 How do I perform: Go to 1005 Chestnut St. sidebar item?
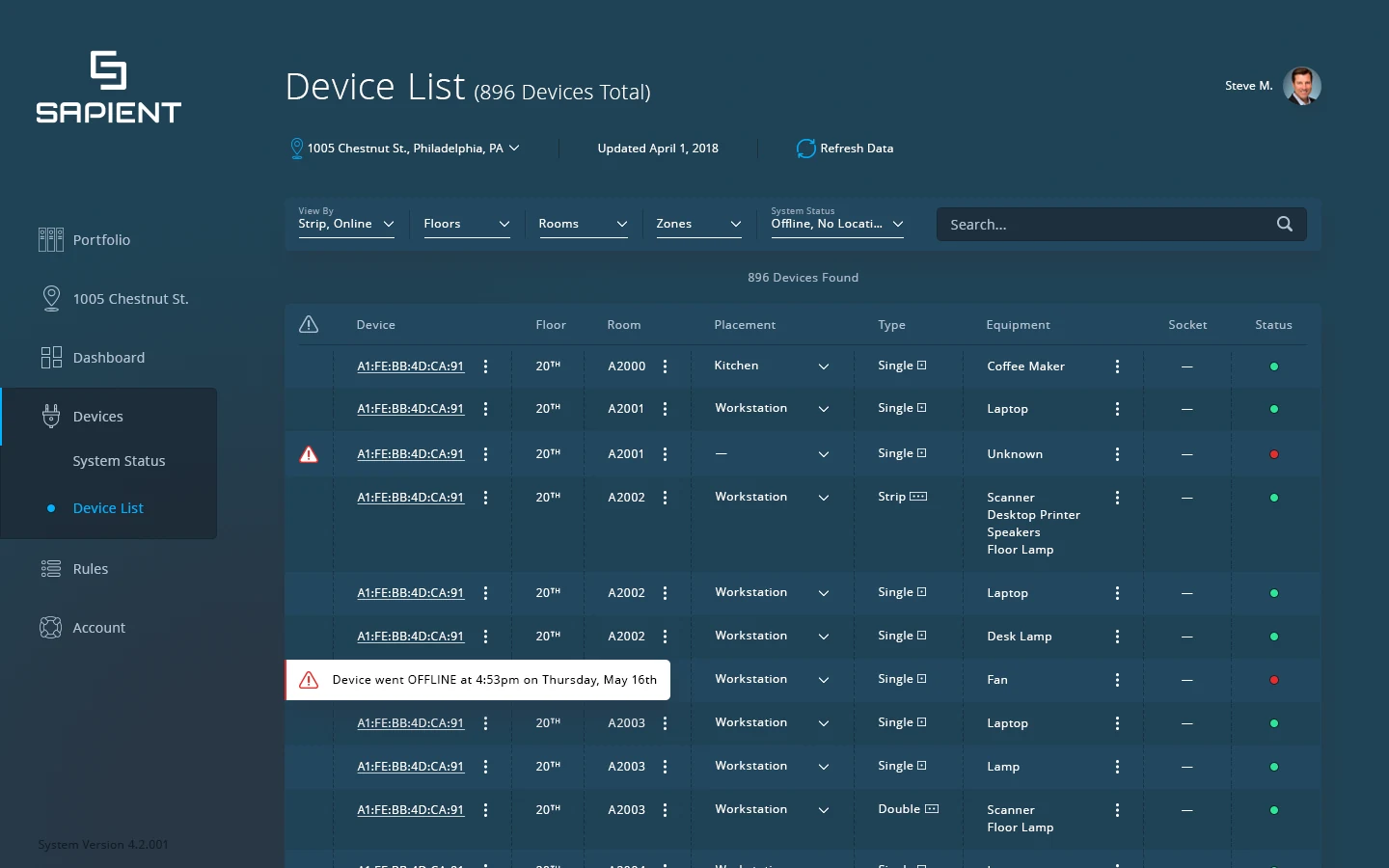pos(114,298)
